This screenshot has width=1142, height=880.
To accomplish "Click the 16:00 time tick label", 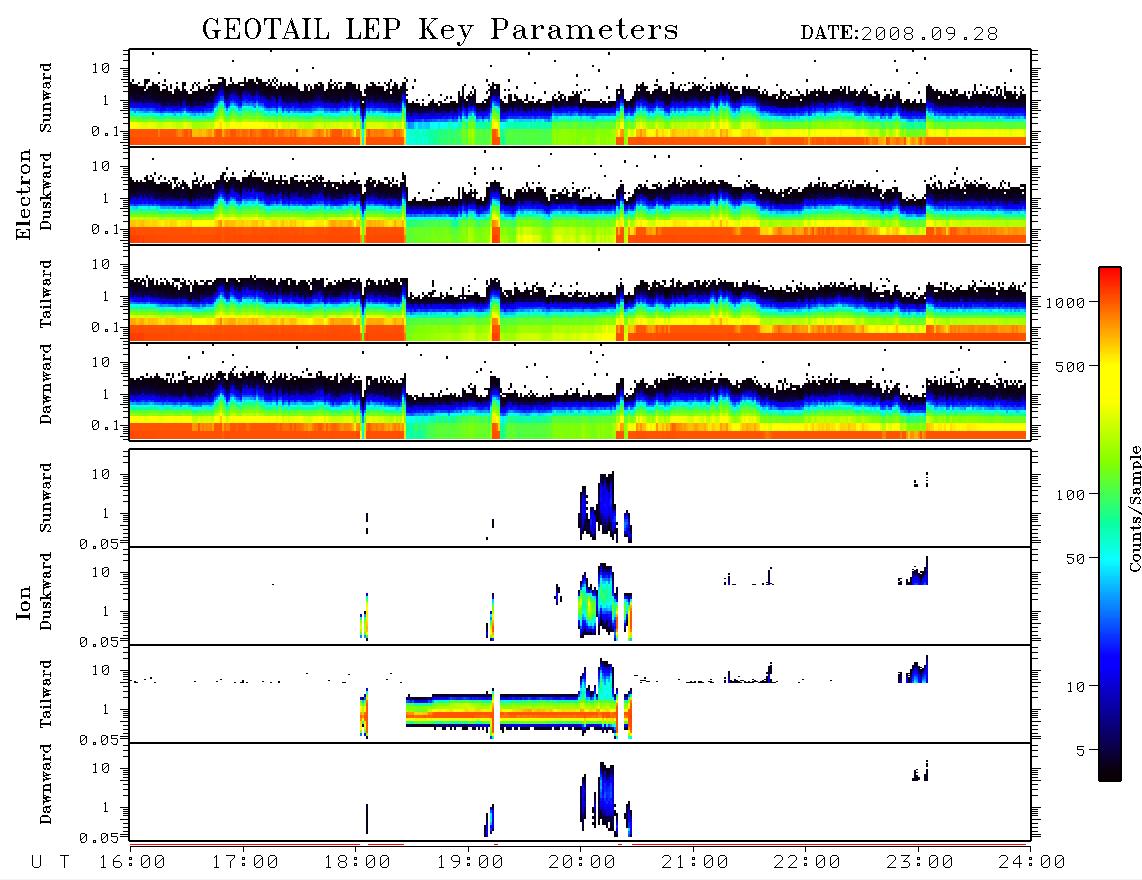I will (133, 863).
